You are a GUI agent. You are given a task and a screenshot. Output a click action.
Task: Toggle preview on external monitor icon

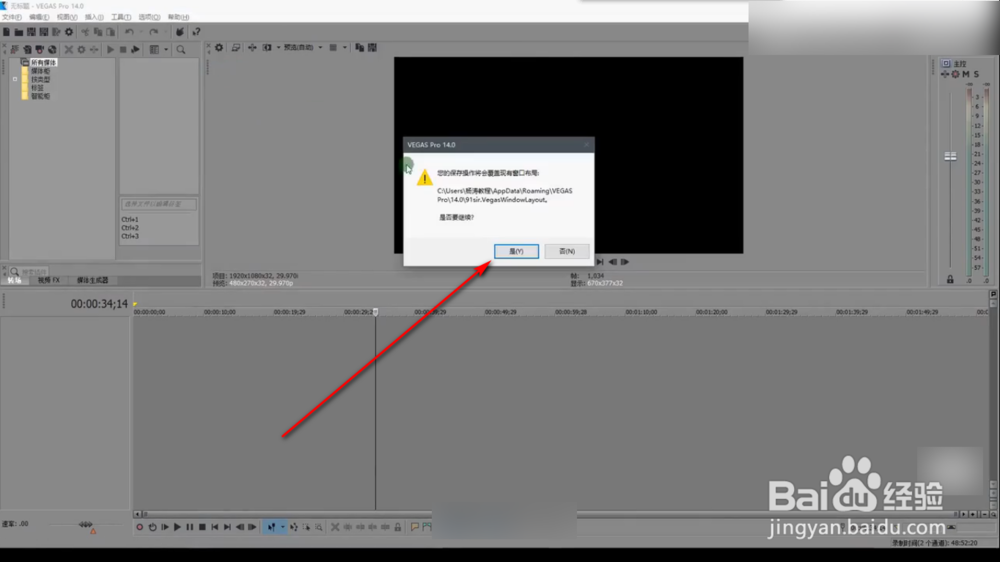(x=236, y=47)
